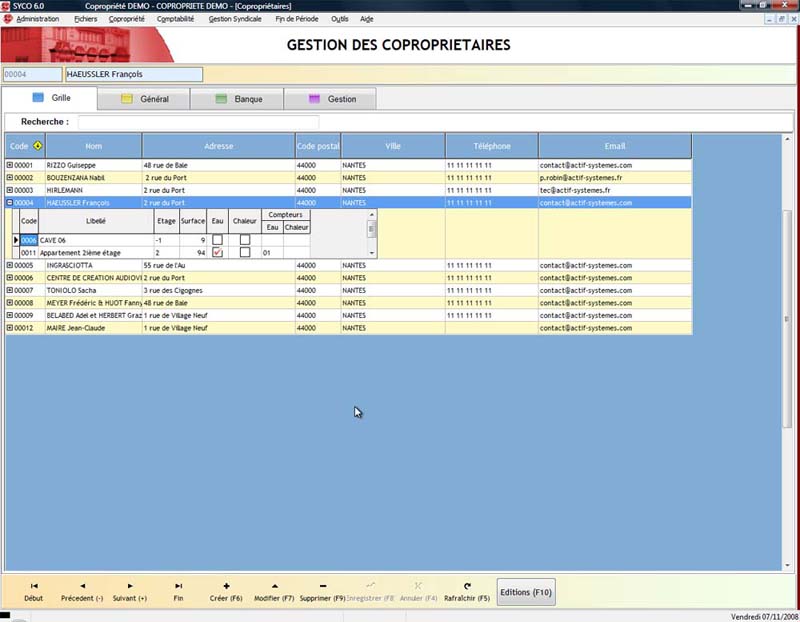Expand row 00001 RIZZO Guiseppe

click(11, 165)
